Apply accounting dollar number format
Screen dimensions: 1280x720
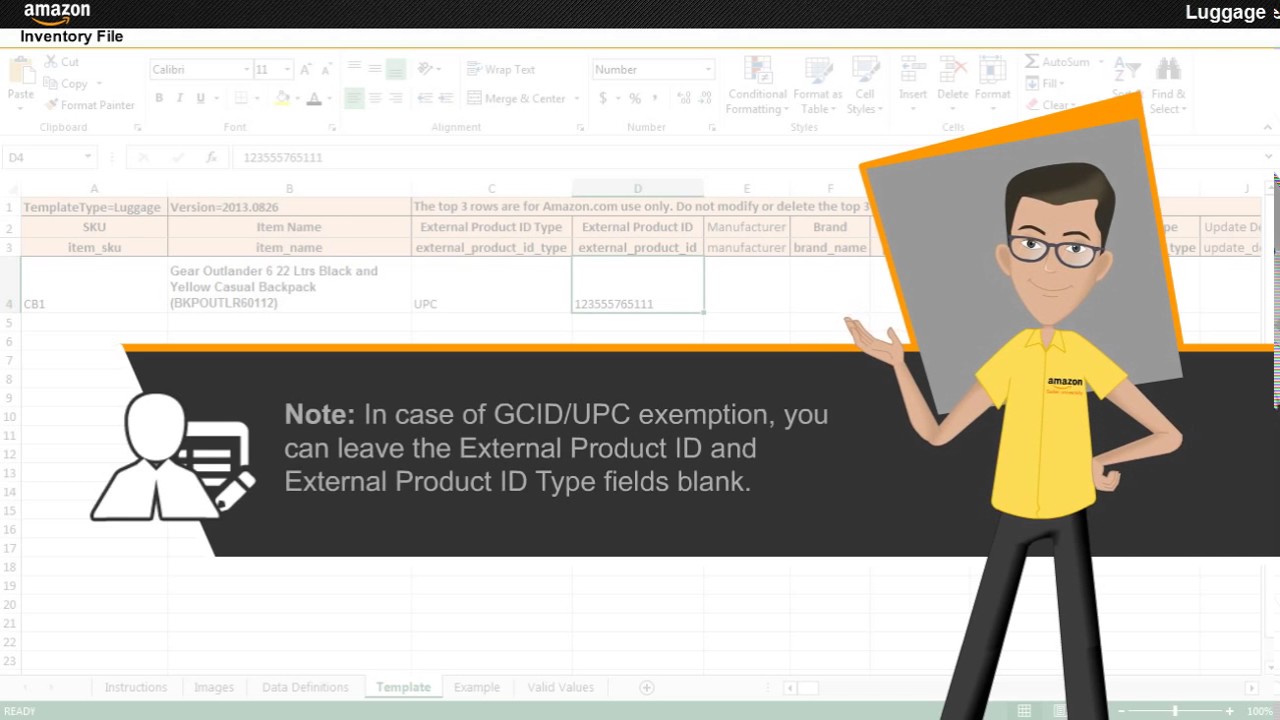(x=603, y=98)
